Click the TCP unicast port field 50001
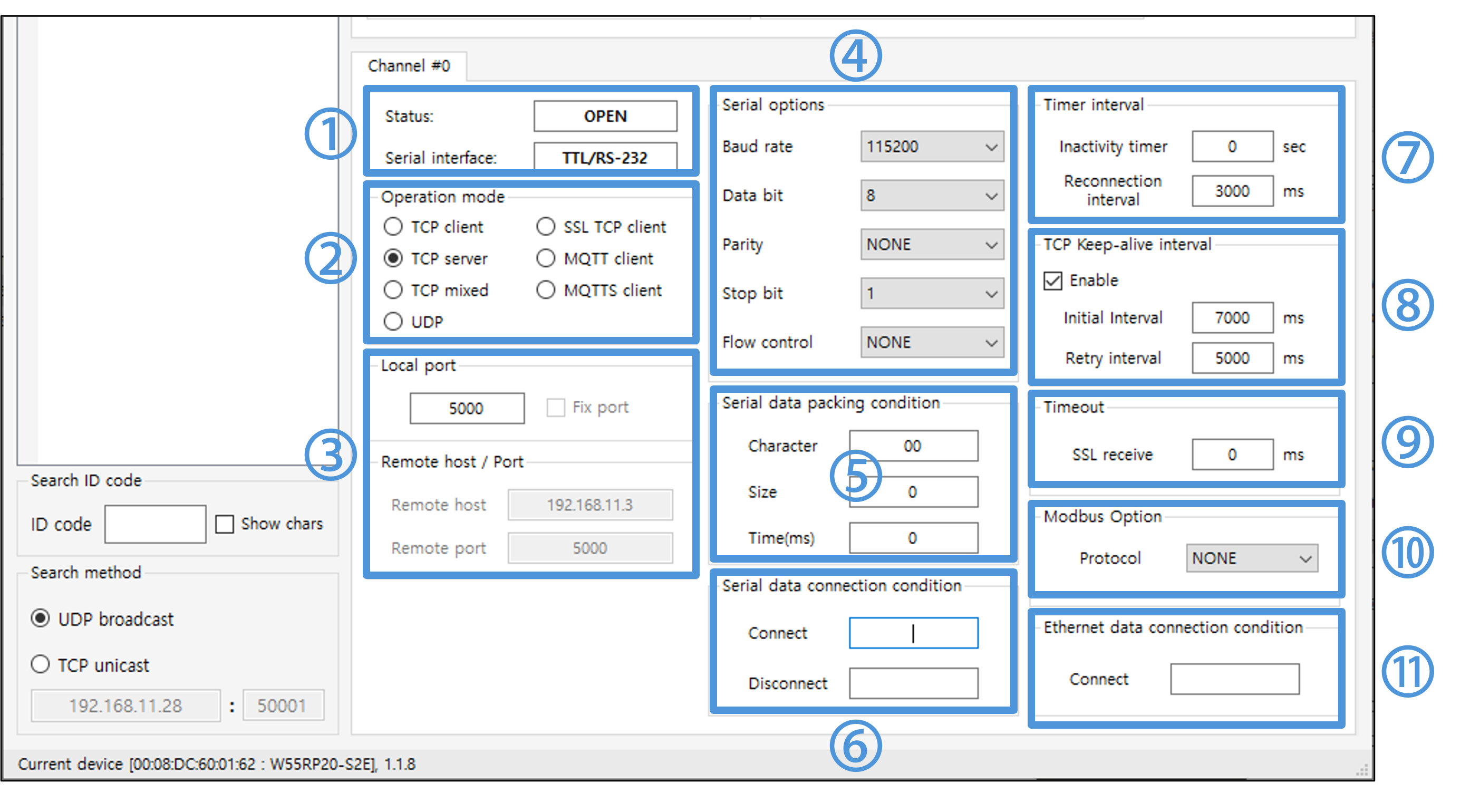The width and height of the screenshot is (1470, 812). [x=284, y=706]
